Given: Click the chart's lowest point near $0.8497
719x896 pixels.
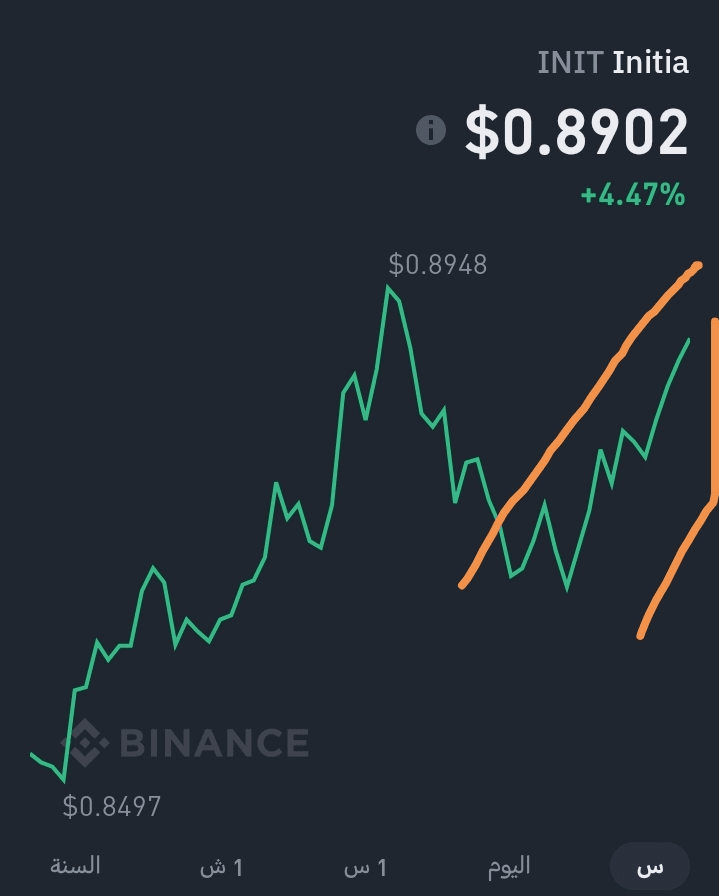Looking at the screenshot, I should 63,781.
